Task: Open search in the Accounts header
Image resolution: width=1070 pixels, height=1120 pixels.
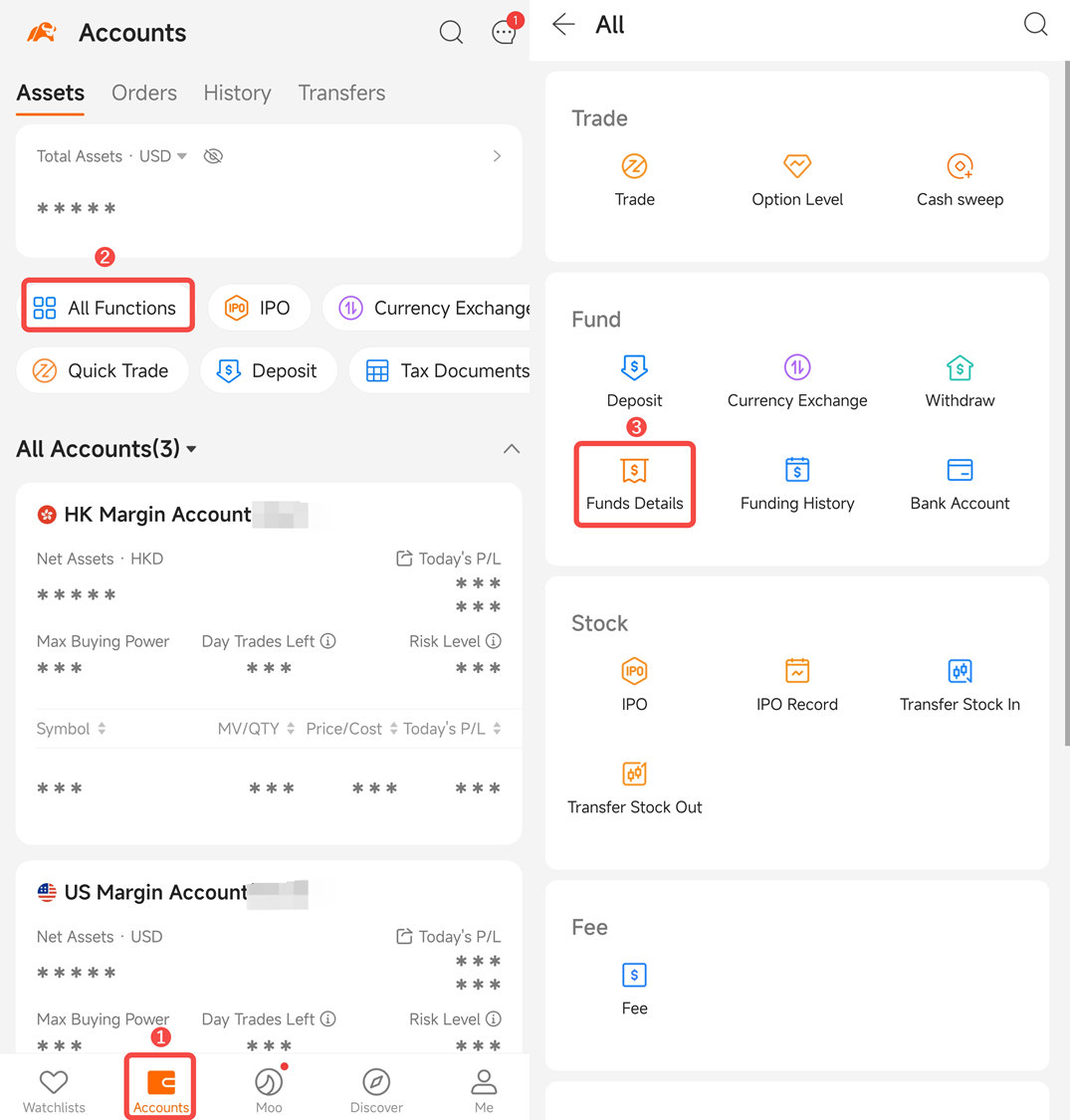Action: pyautogui.click(x=451, y=32)
